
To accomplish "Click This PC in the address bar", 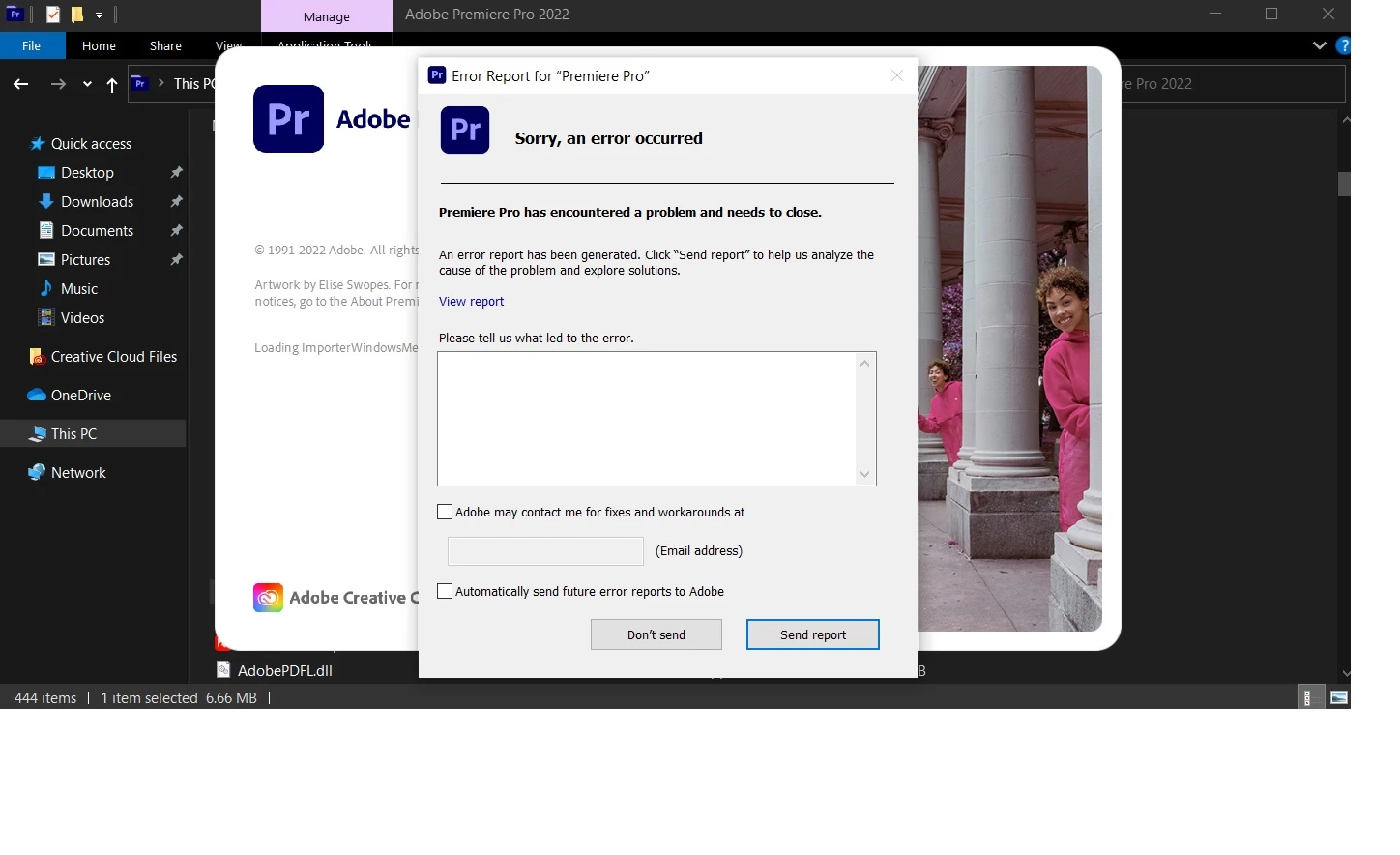I will click(x=194, y=84).
